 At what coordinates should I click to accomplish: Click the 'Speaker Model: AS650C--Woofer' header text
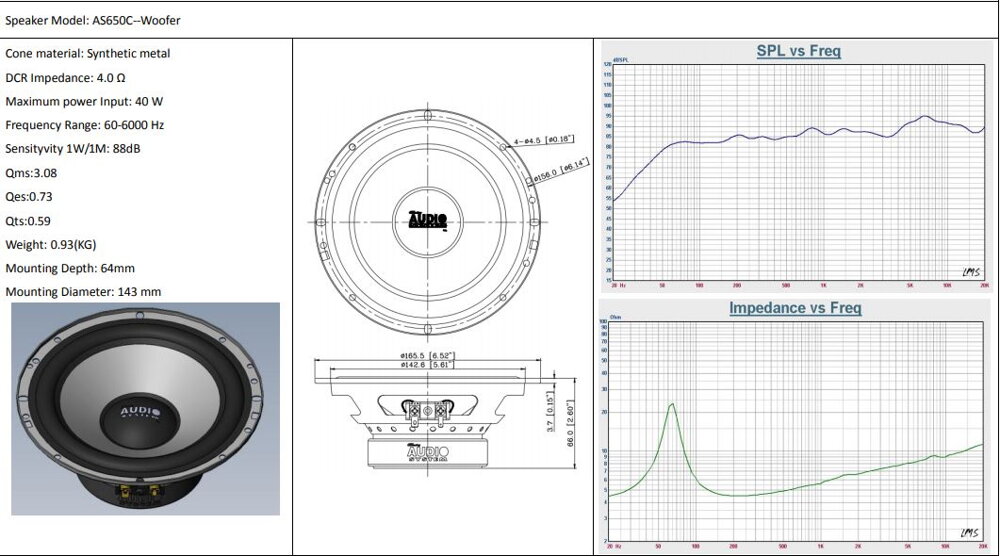92,20
